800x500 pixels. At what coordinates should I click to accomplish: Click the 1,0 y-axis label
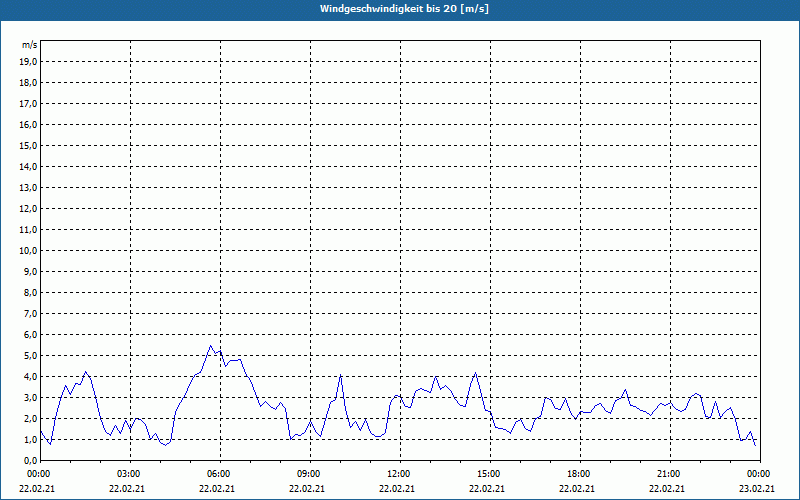point(30,439)
